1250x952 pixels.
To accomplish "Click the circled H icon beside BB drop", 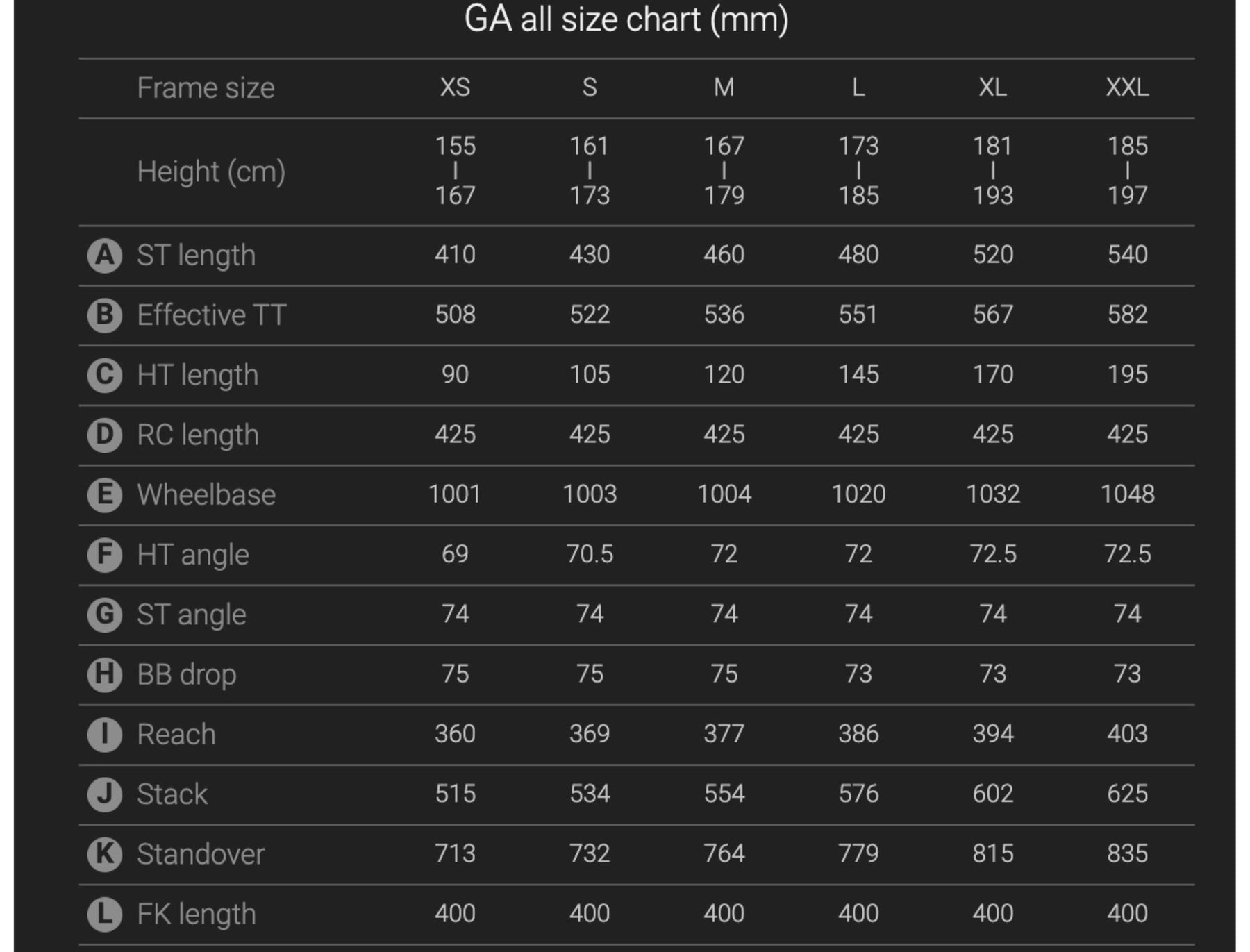I will [105, 674].
